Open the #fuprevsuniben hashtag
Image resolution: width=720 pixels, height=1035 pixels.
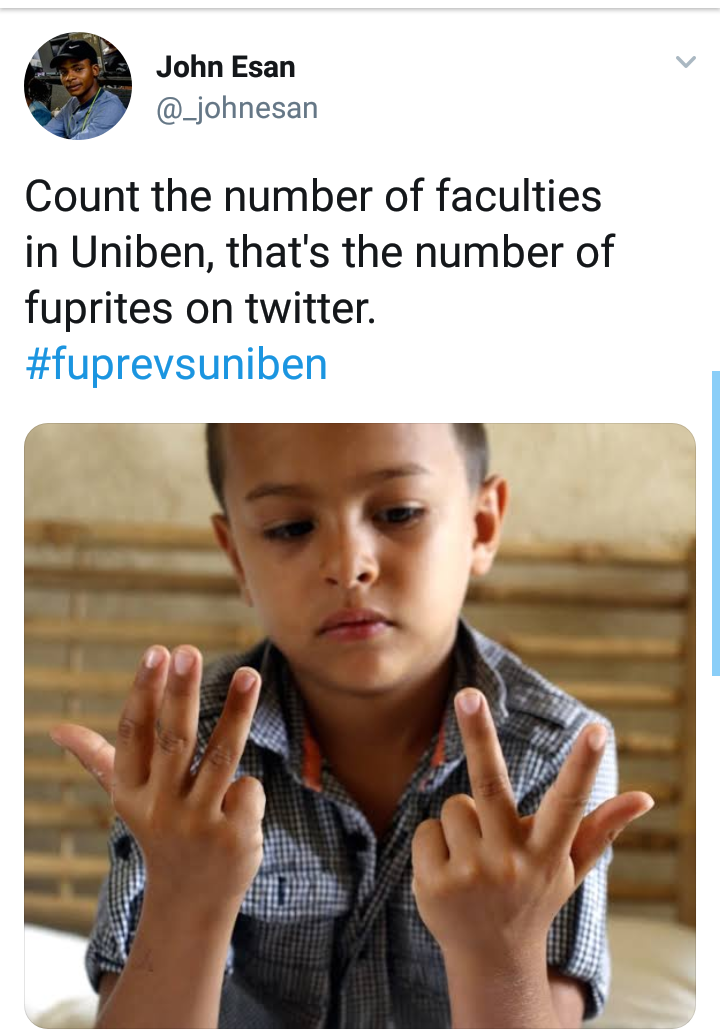pos(176,364)
